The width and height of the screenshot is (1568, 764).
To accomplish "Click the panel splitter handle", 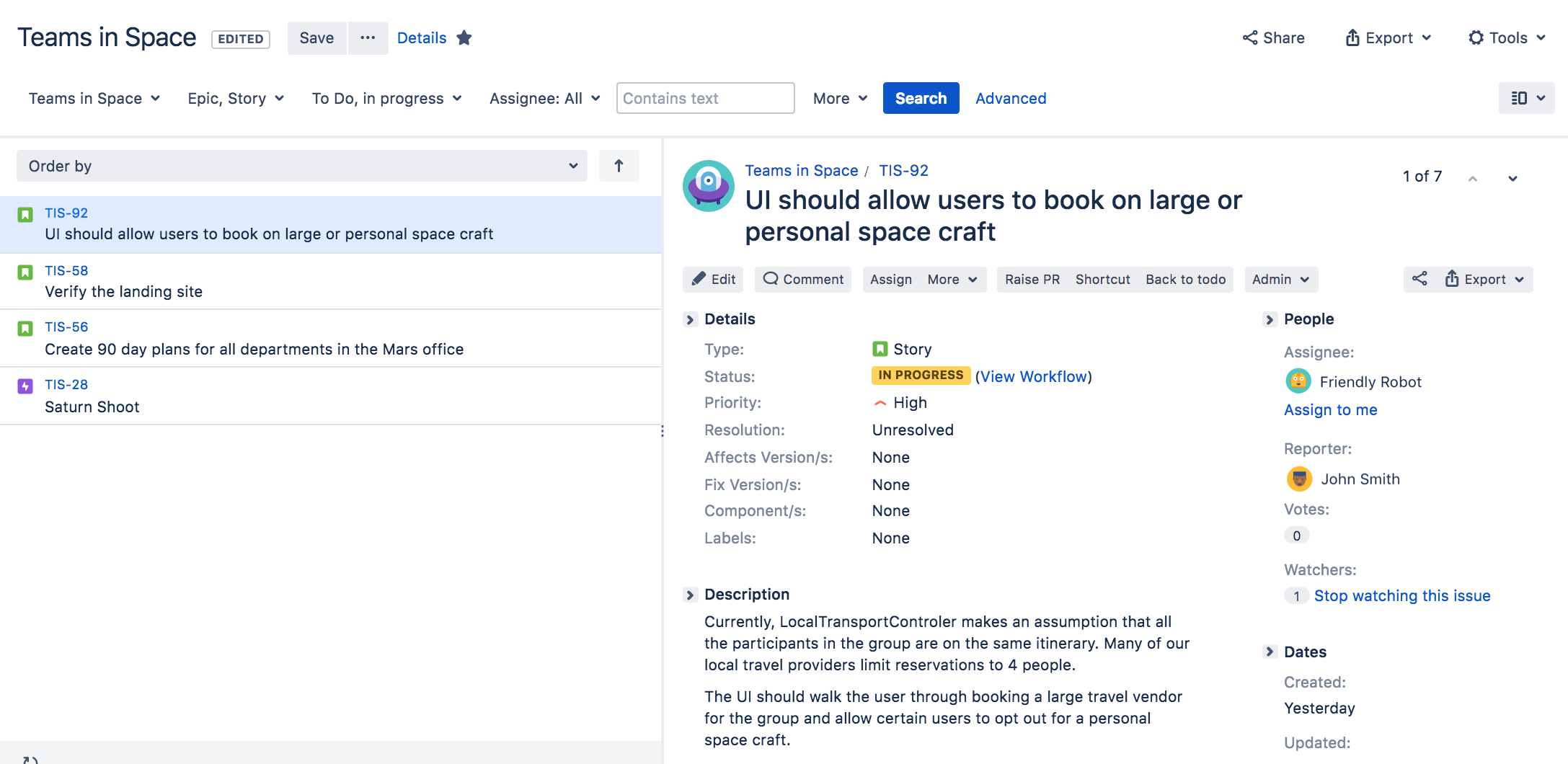I will [663, 431].
